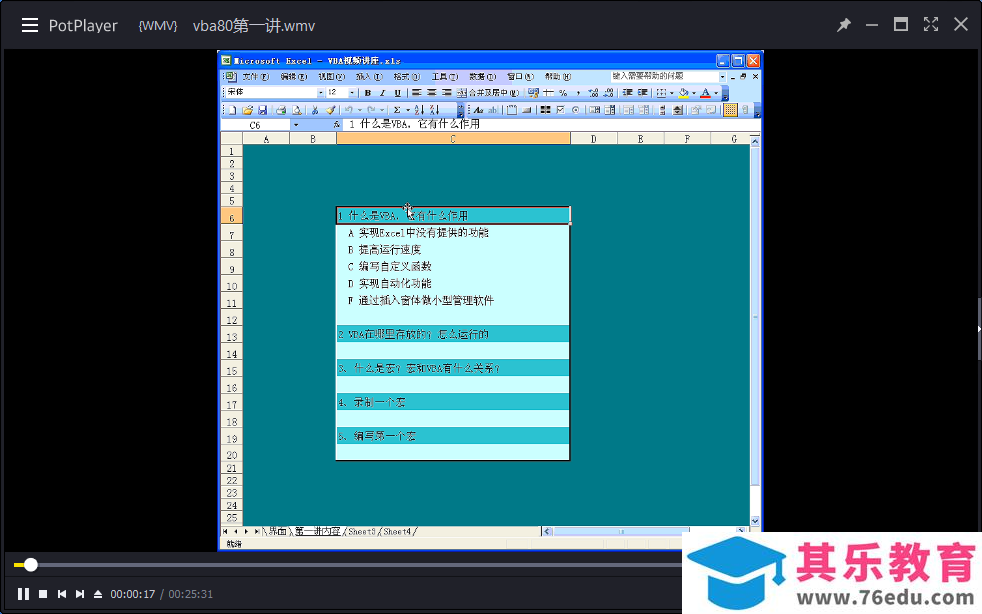The image size is (982, 614).
Task: Open the PotPlayer hamburger menu
Action: pos(29,25)
